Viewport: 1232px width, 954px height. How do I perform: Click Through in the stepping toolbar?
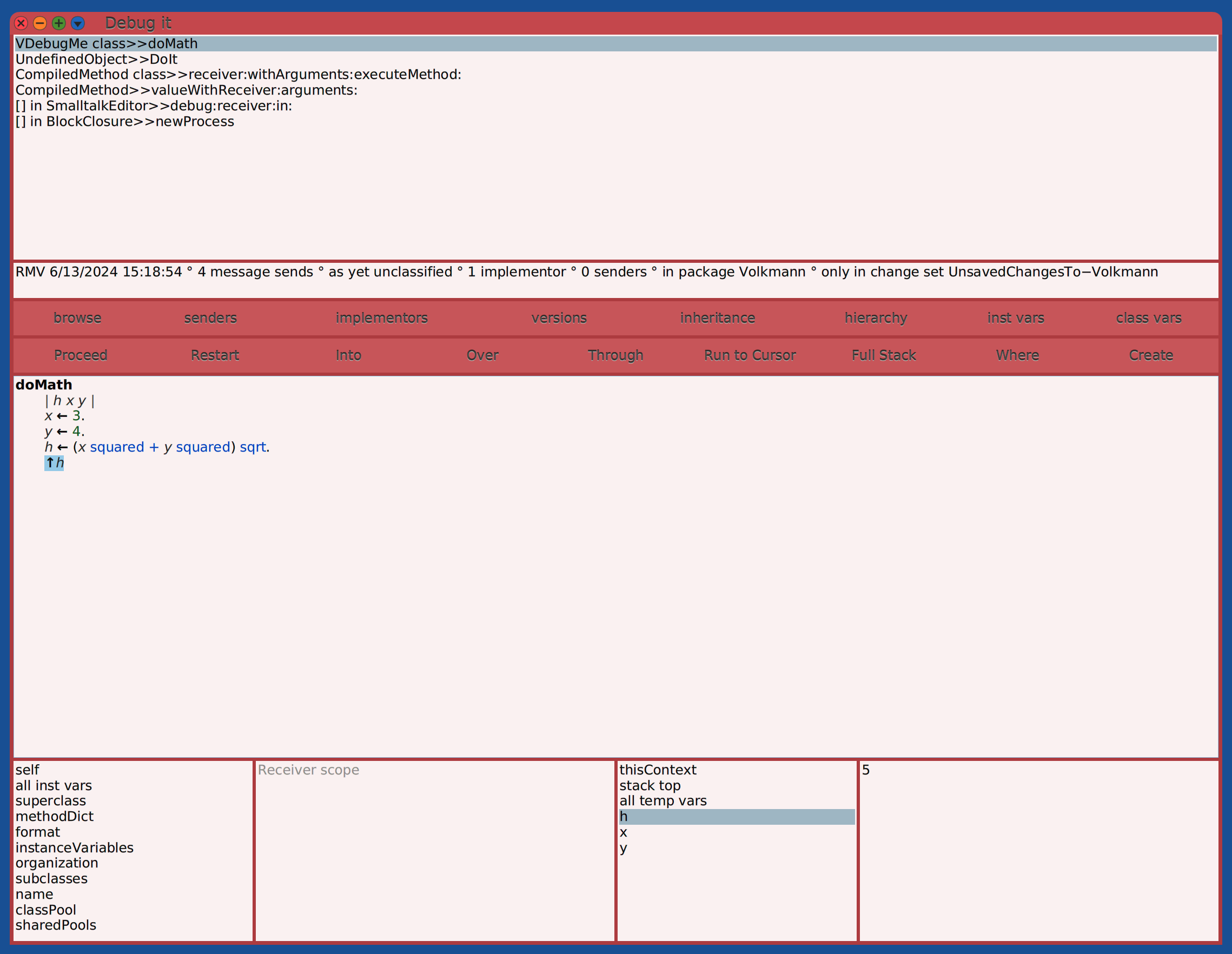click(615, 355)
